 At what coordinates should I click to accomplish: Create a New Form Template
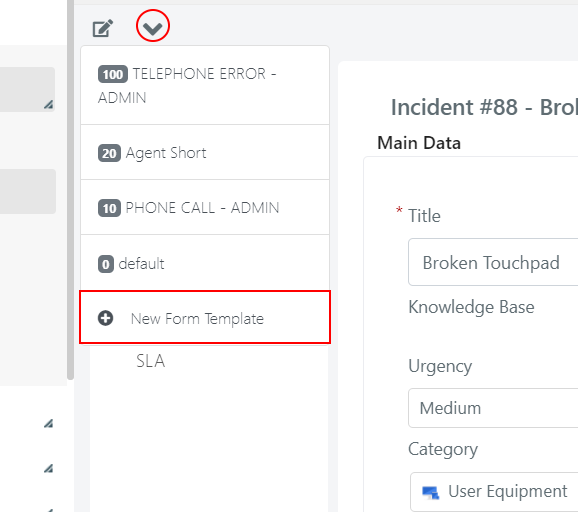tap(205, 318)
